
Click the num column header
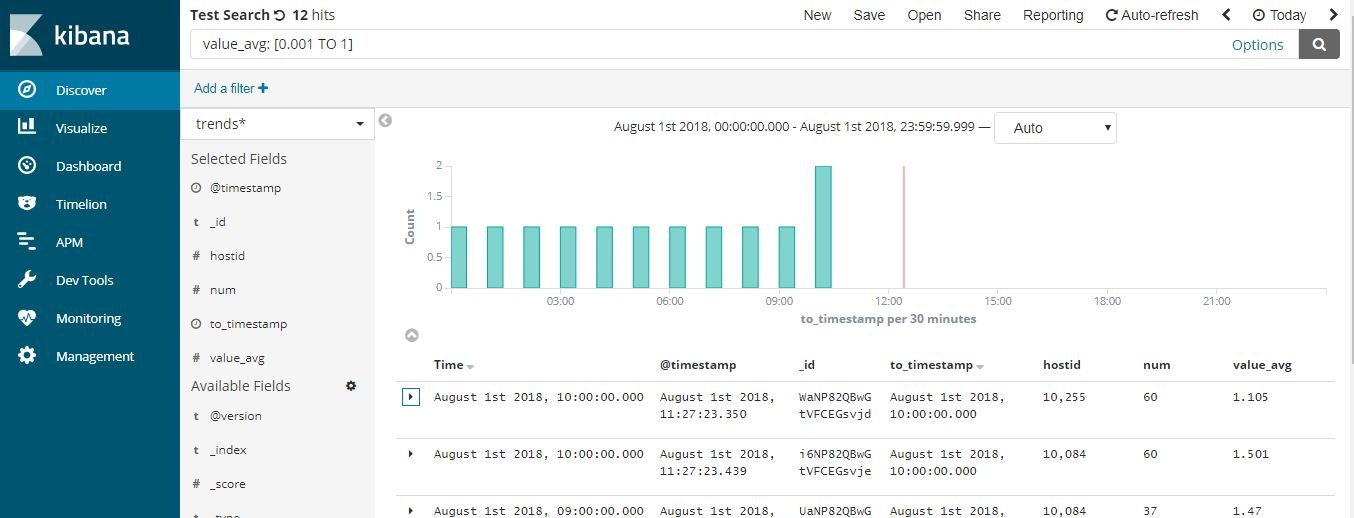(x=1156, y=365)
